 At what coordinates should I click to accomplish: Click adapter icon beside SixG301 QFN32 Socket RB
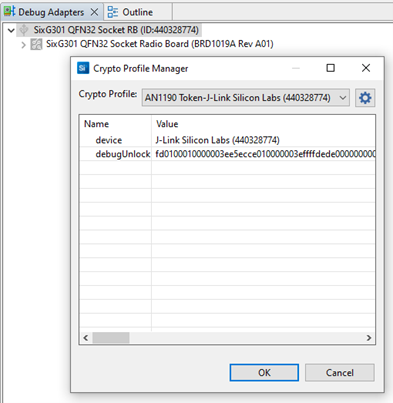coord(24,30)
